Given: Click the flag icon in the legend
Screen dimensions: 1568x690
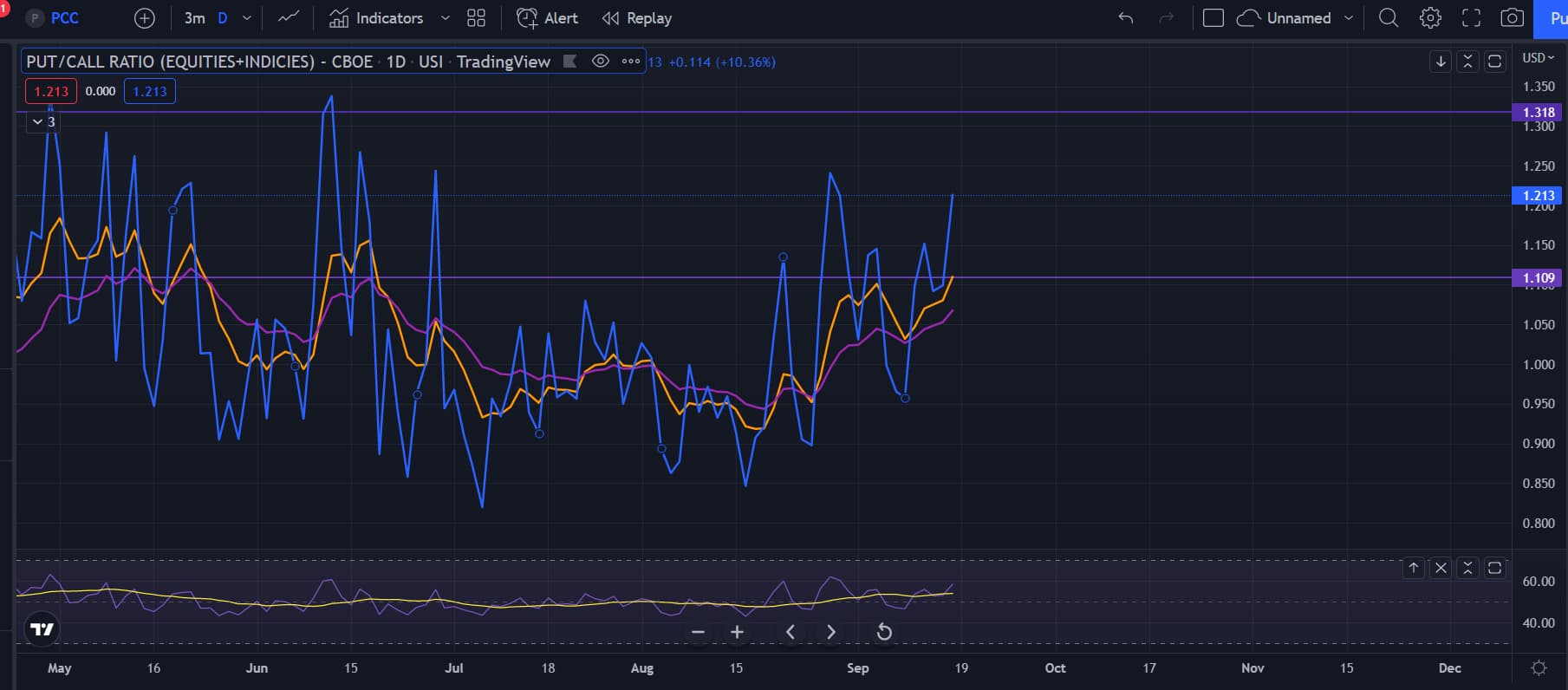Looking at the screenshot, I should (569, 62).
